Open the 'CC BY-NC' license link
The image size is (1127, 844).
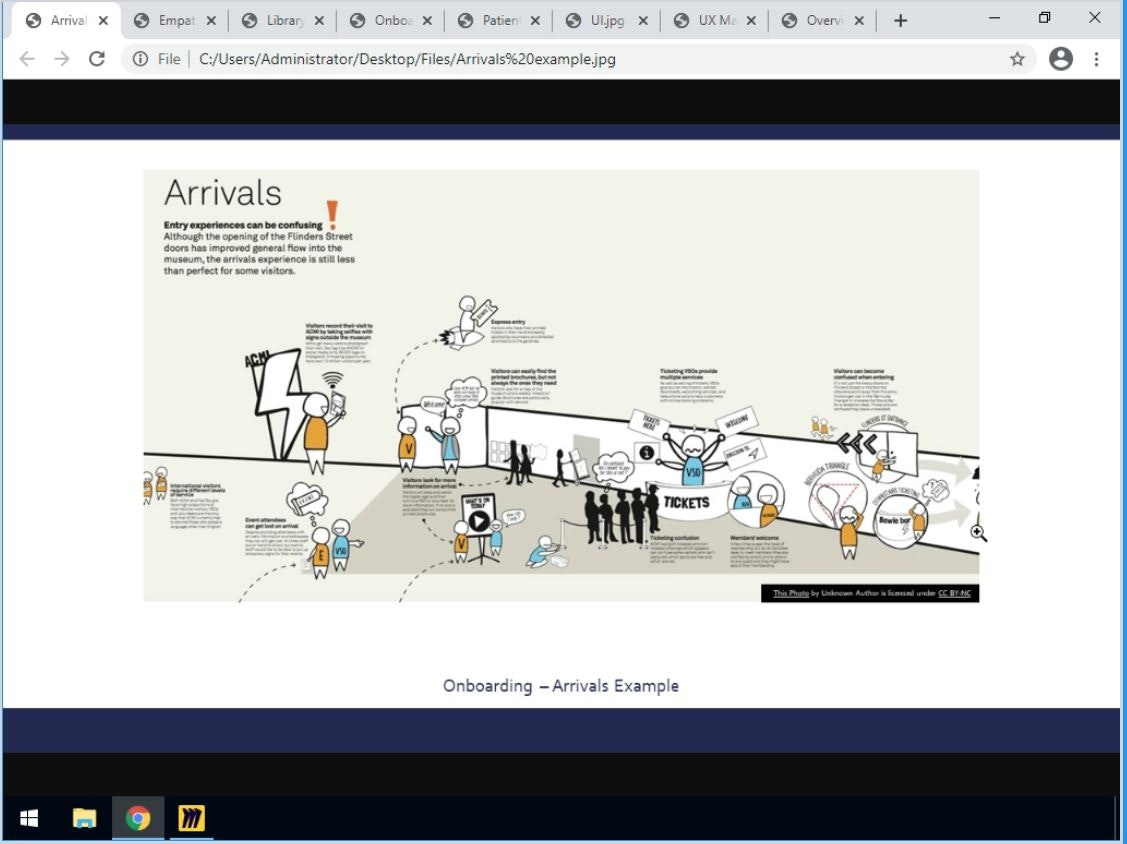(954, 593)
